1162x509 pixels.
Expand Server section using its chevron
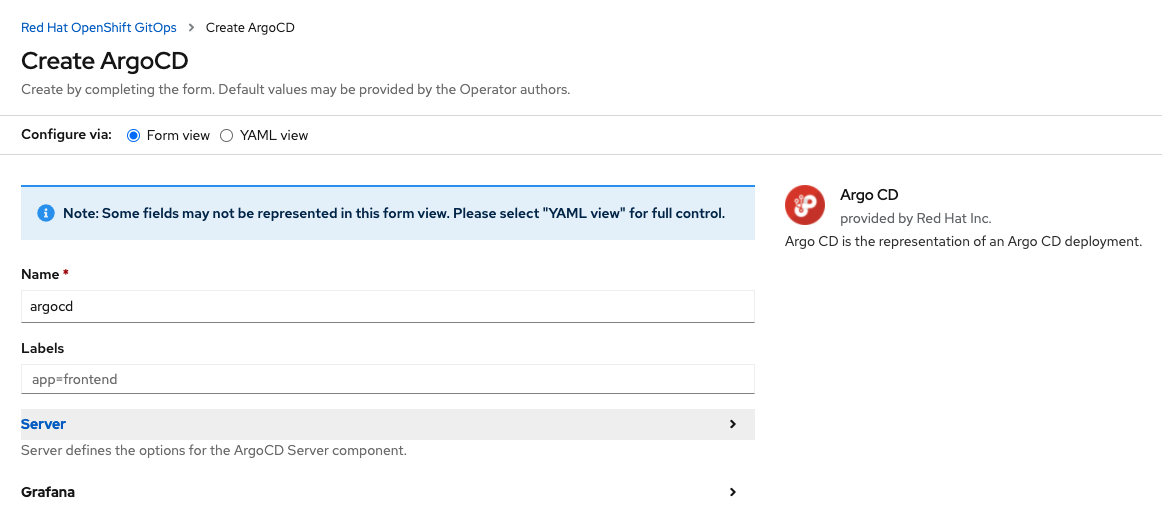732,424
